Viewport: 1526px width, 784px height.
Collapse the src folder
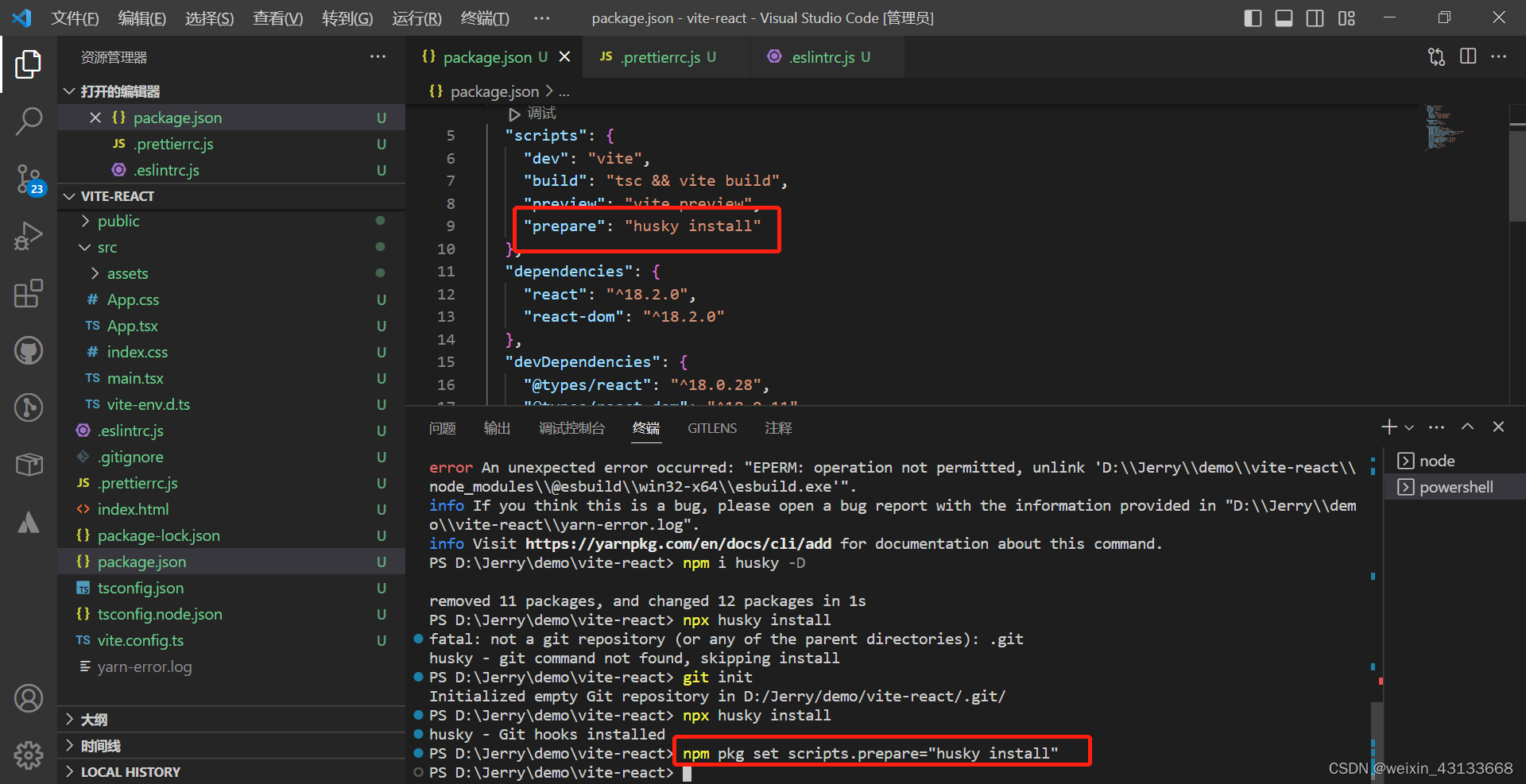tap(231, 247)
